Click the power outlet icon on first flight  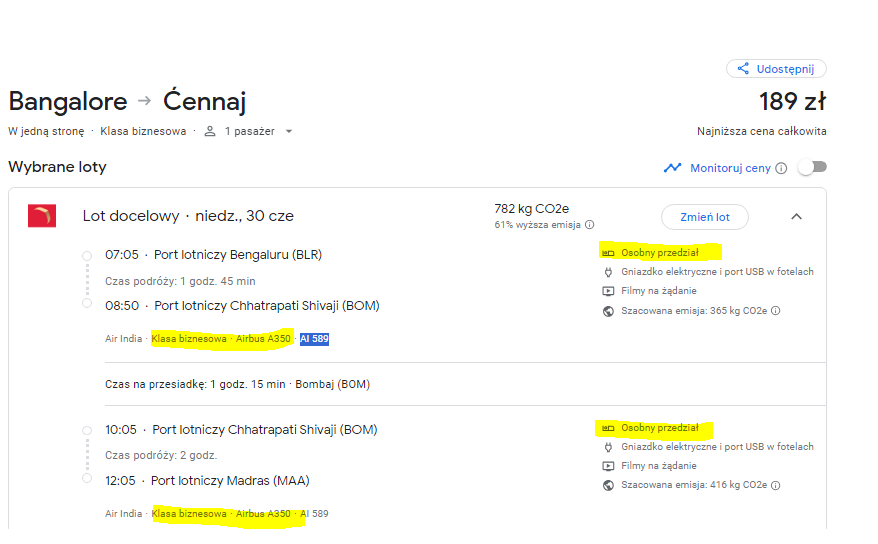[608, 272]
